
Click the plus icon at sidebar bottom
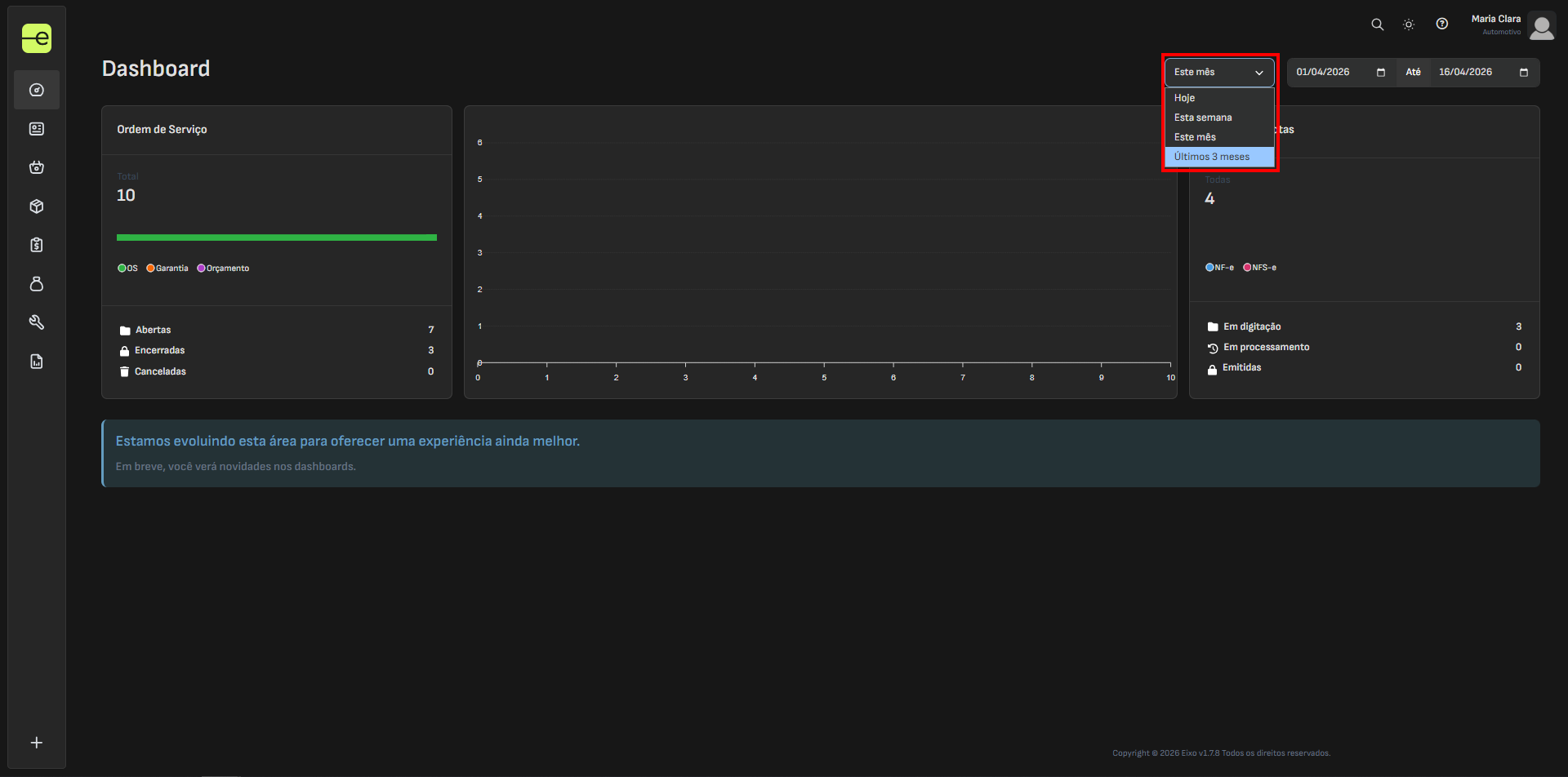(37, 743)
